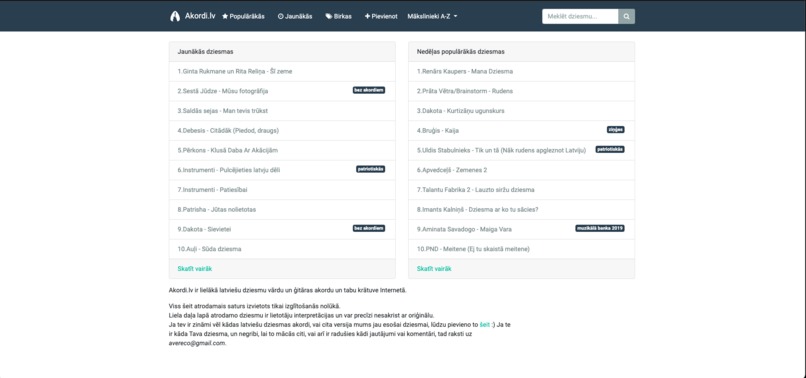Open Imants Kalniņš - Dziesma ar ko tu sācies?

tap(478, 209)
